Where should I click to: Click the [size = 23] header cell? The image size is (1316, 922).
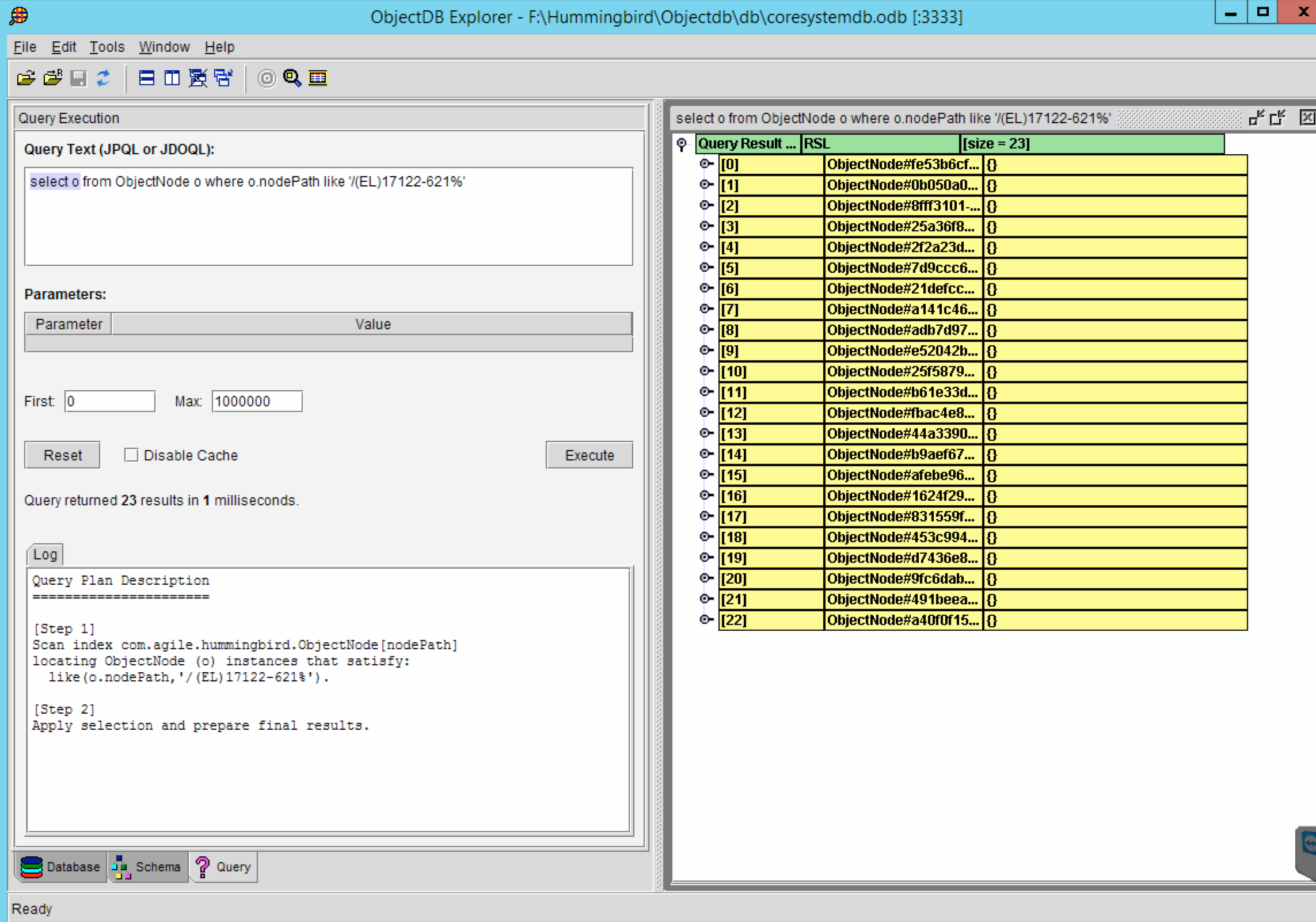tap(1092, 144)
